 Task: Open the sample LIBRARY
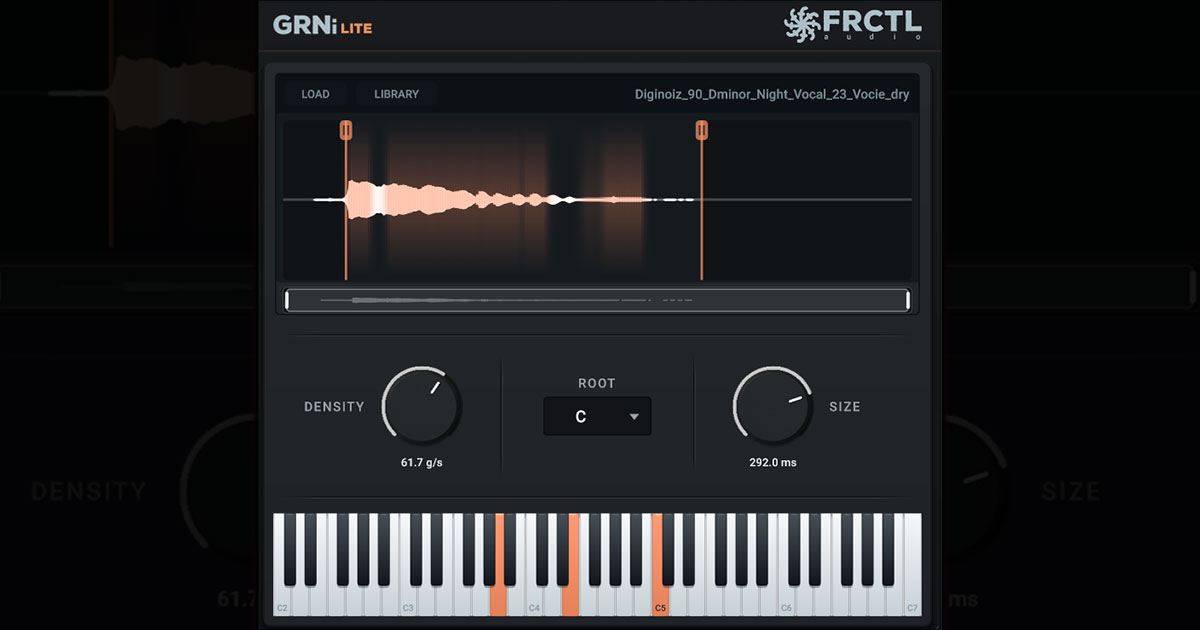[x=396, y=94]
